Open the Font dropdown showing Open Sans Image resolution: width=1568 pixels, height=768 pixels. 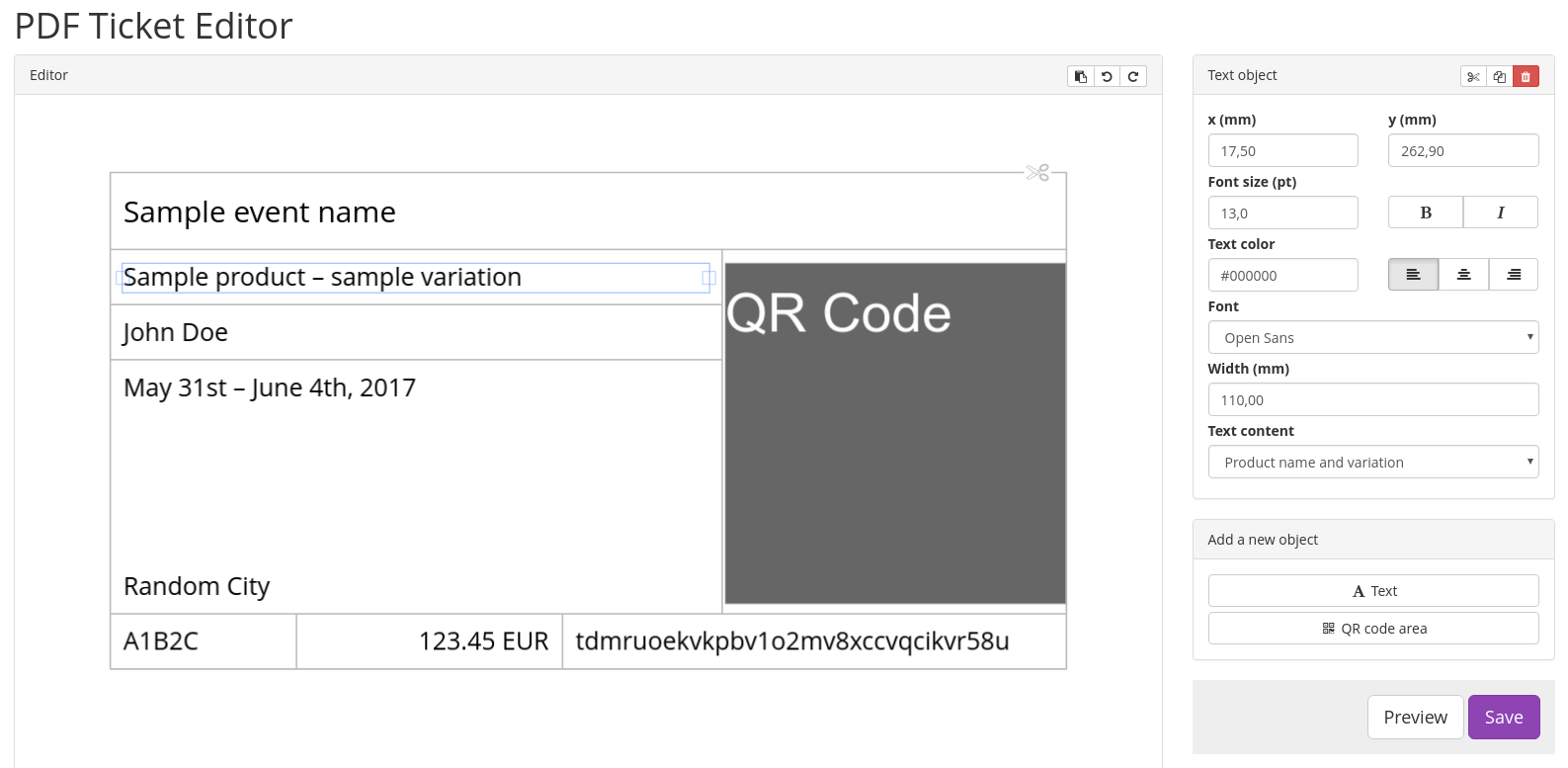pos(1372,337)
